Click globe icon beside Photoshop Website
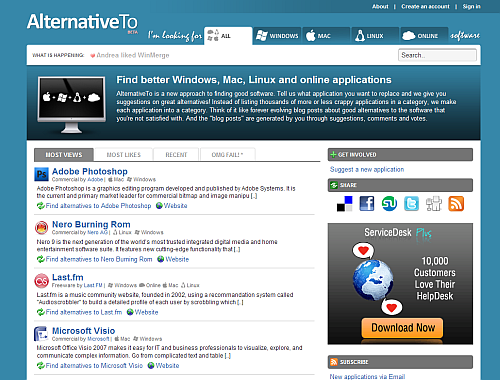Screen dimensions: 500x380 (159, 206)
